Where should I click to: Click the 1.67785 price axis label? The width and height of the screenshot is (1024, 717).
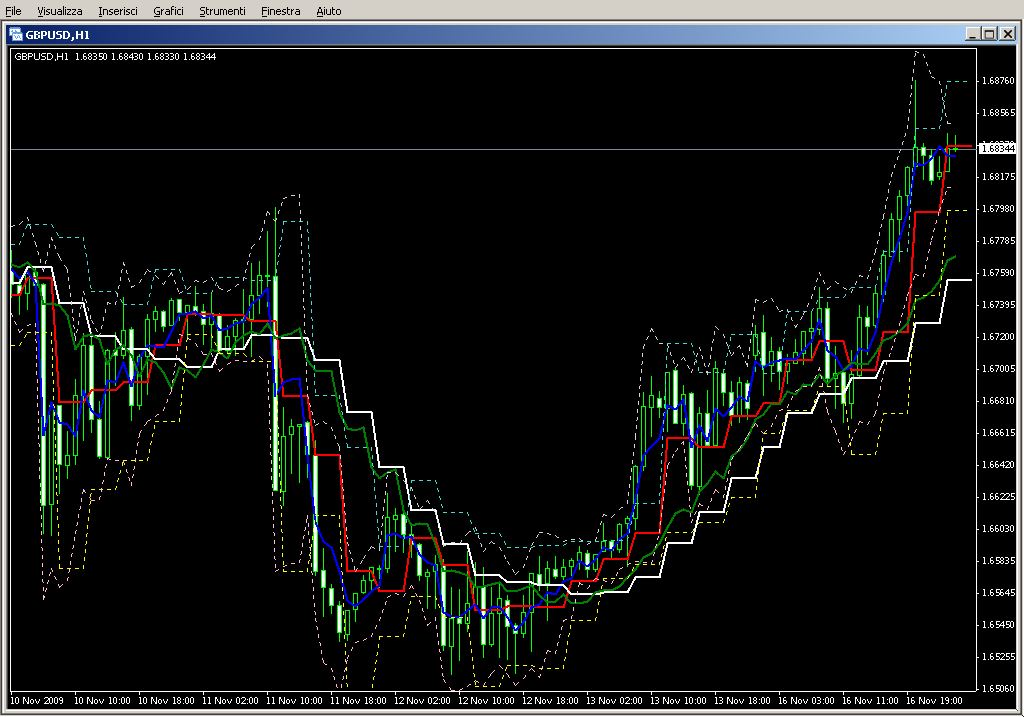click(x=999, y=241)
